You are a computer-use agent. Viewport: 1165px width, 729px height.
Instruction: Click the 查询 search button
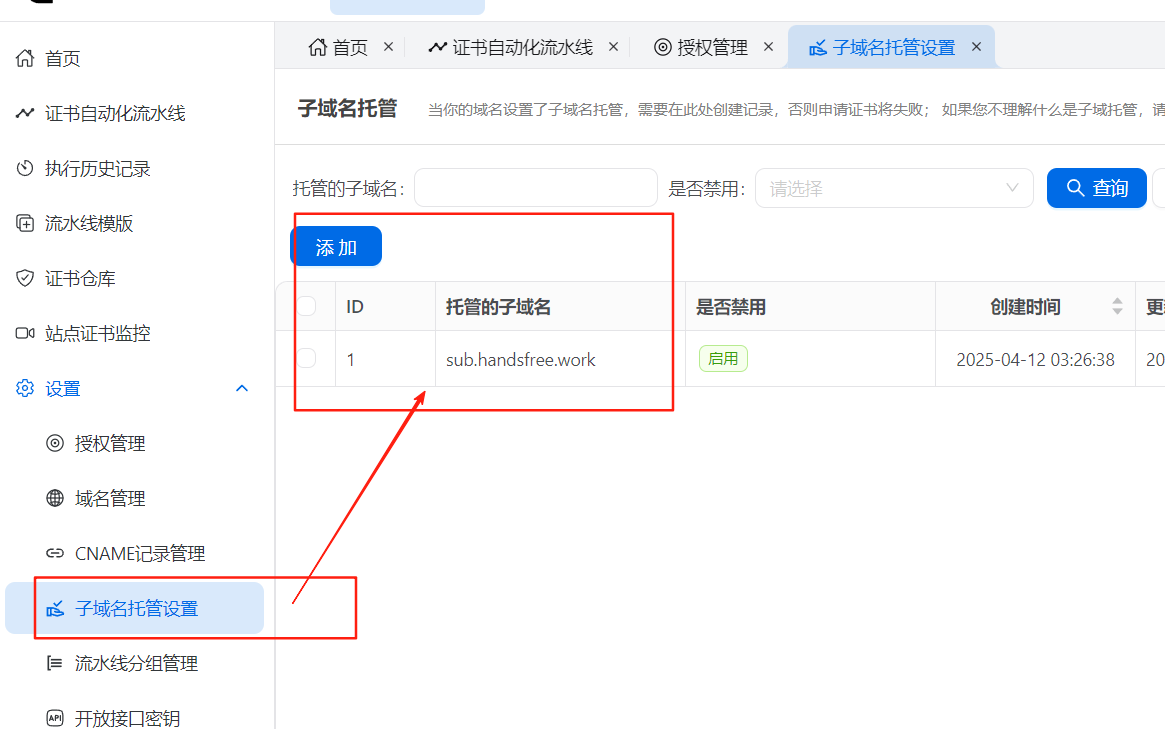click(x=1096, y=188)
